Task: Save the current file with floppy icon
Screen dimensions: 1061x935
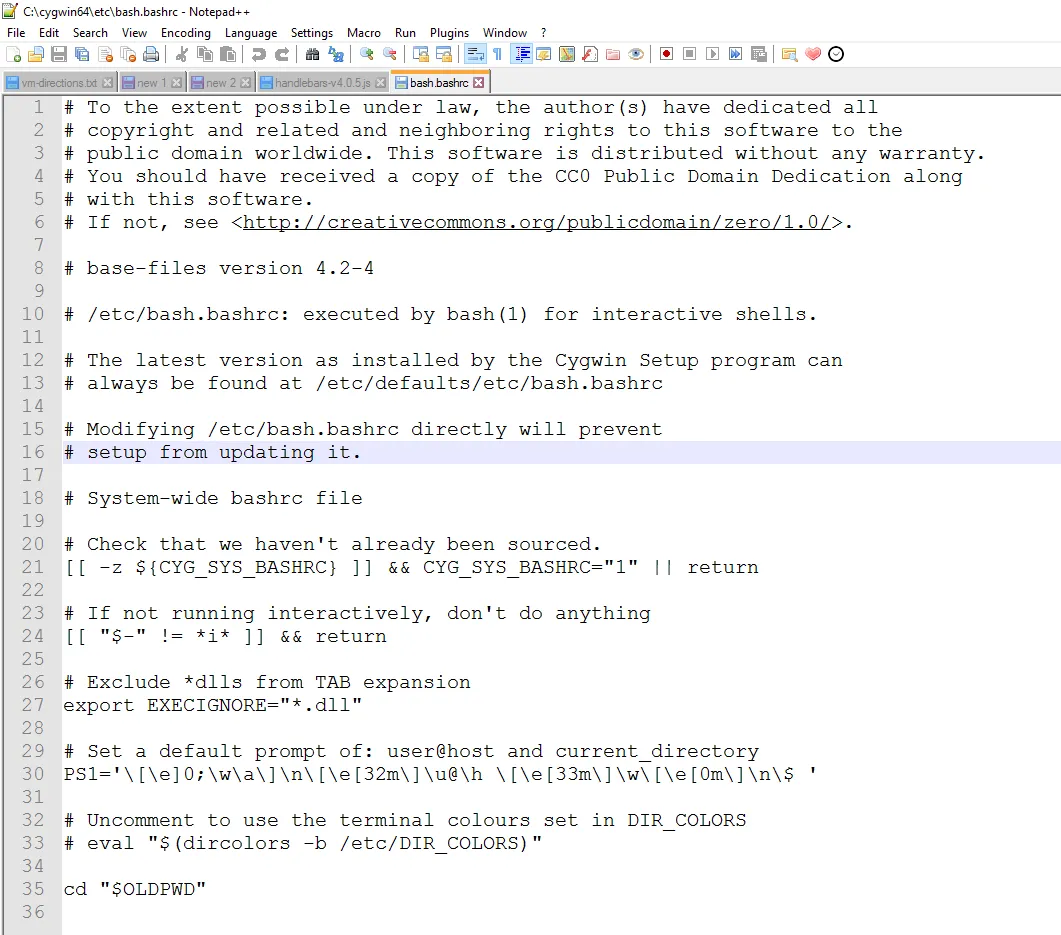Action: [x=59, y=54]
